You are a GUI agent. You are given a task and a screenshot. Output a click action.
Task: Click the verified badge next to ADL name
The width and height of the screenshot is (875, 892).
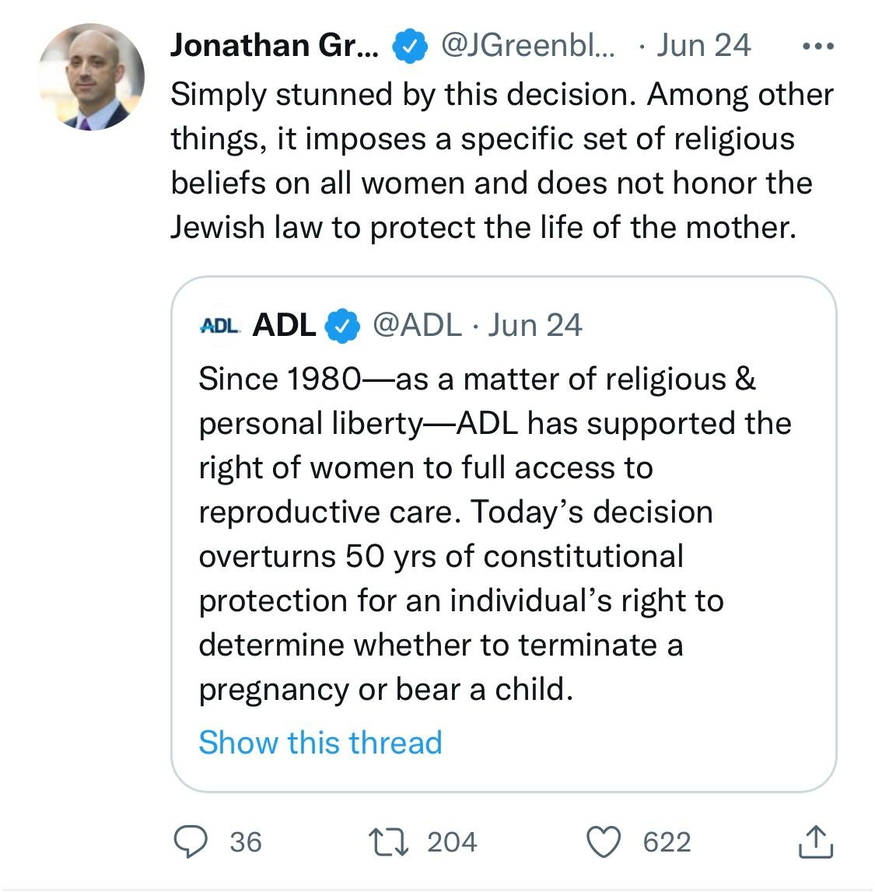pos(344,325)
